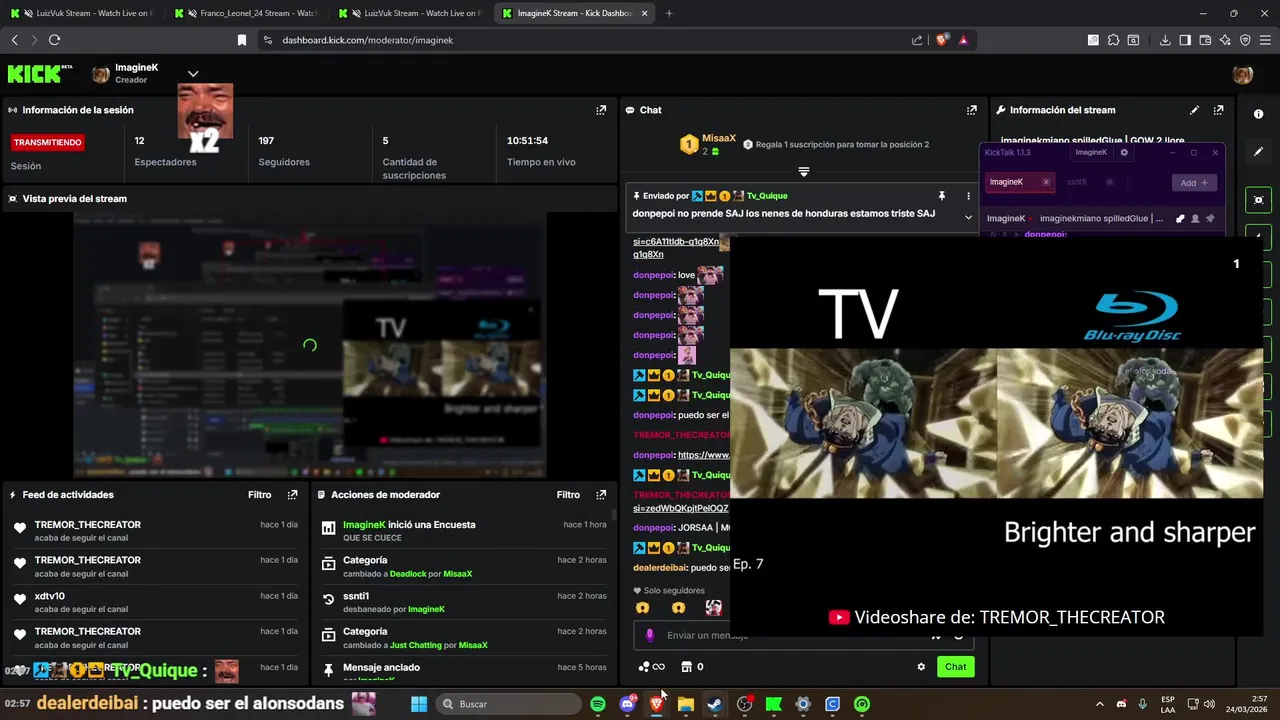Toggle the stream preview icon in the right sidebar
Screen dimensions: 1280x720
point(1258,200)
